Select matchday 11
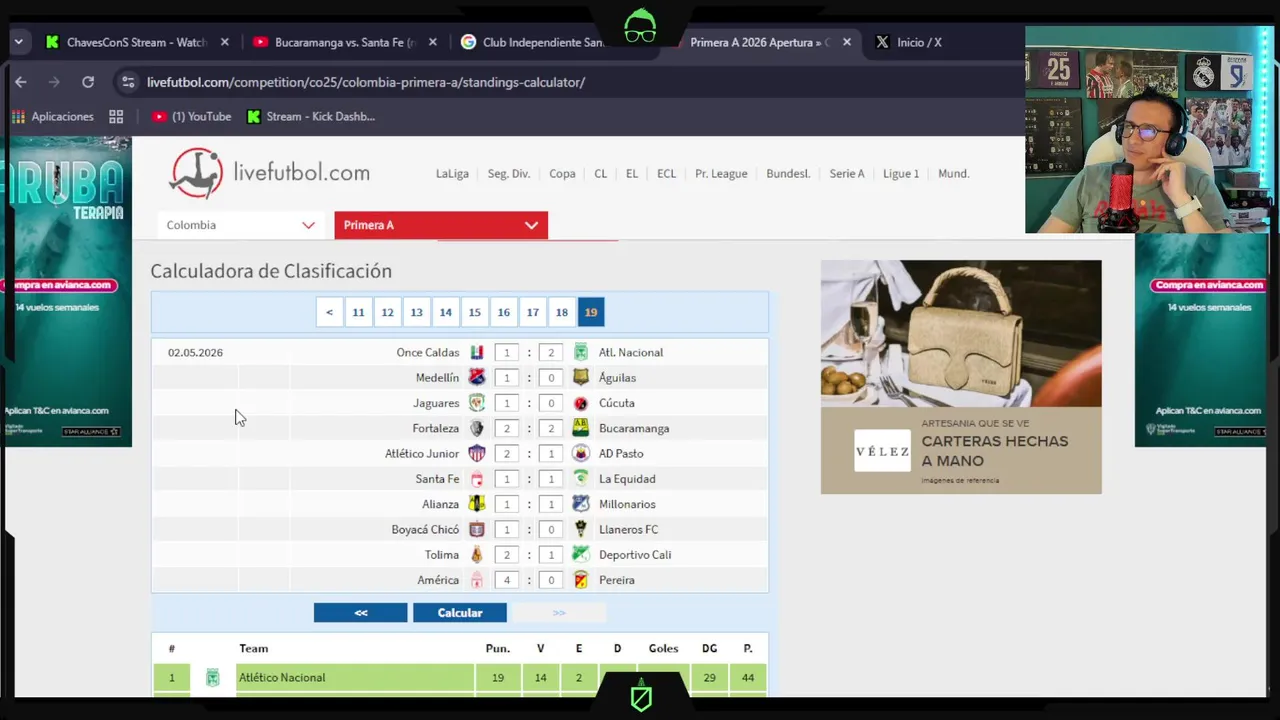 click(x=358, y=312)
